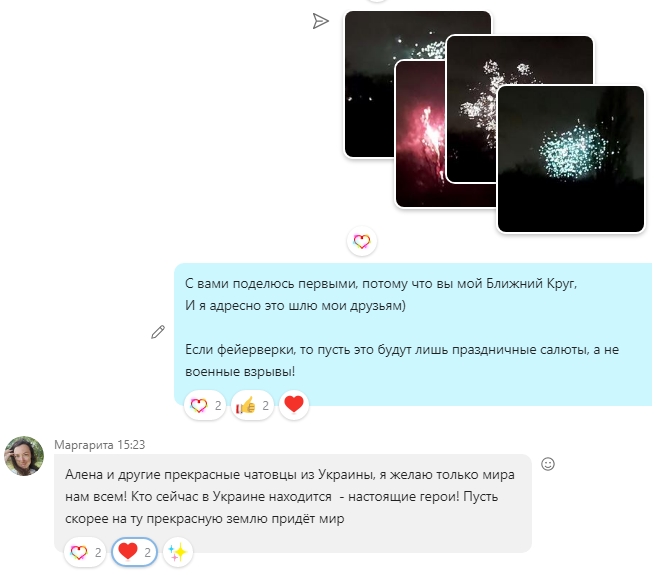Click the first line mentioning Ближний Круг
662x575 pixels.
tap(381, 283)
